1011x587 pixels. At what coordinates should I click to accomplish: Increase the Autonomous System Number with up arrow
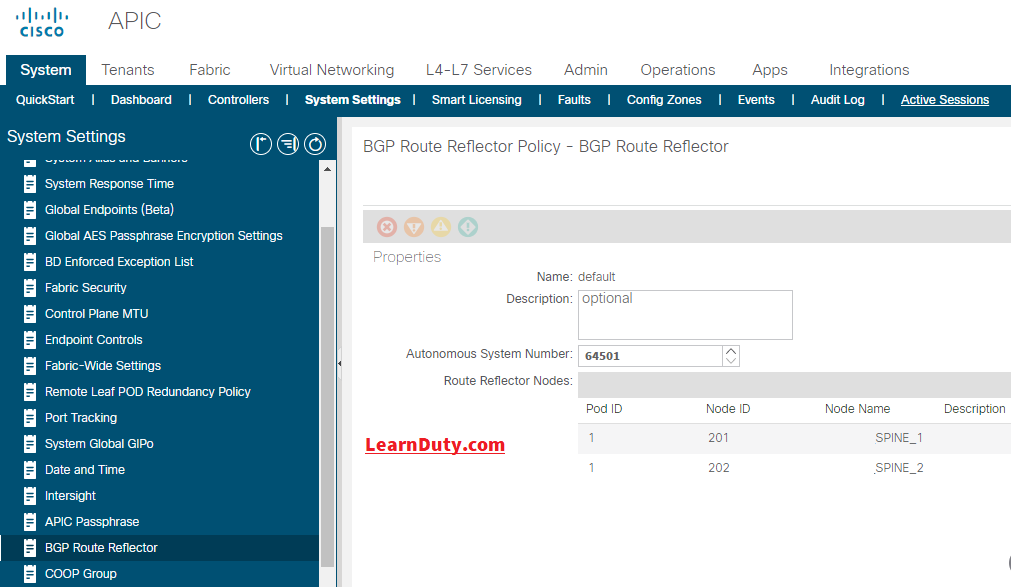click(731, 351)
